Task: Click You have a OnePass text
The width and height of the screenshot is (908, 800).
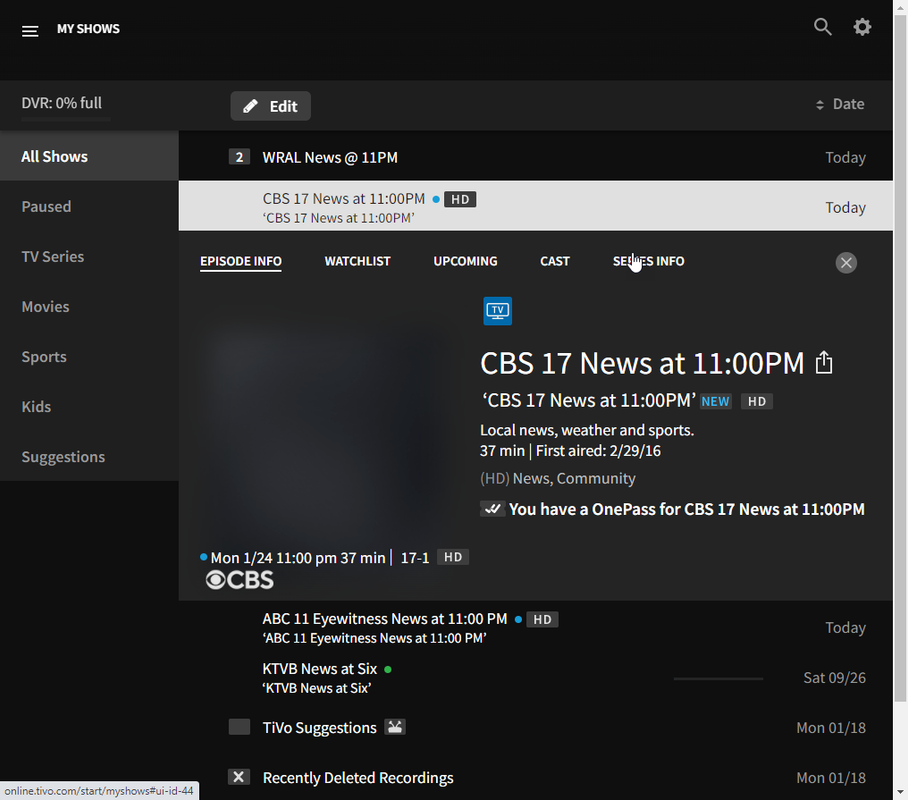Action: click(687, 509)
